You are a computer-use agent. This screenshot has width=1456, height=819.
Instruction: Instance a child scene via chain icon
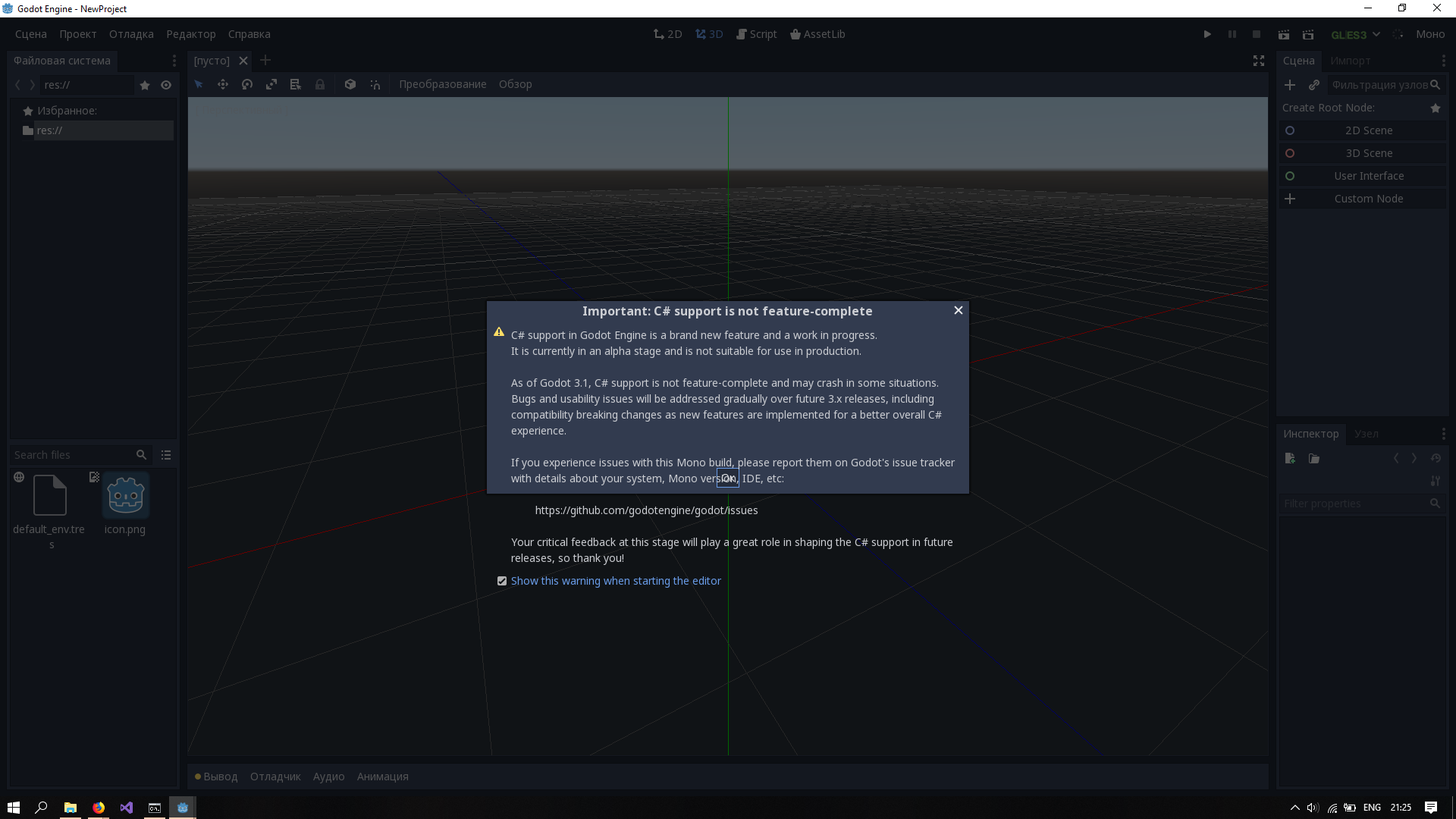[x=1314, y=85]
